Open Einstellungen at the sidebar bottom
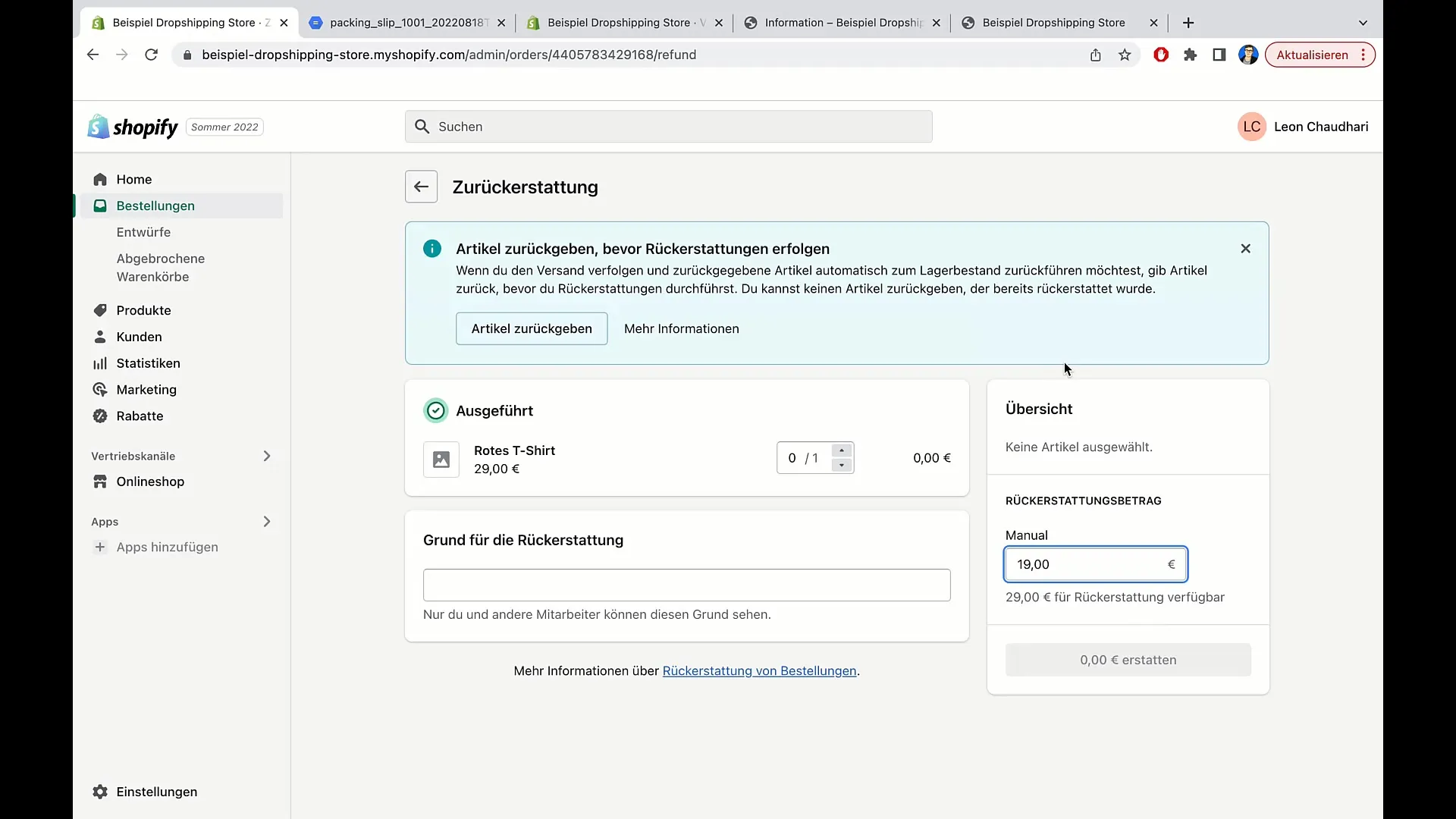 pos(156,792)
